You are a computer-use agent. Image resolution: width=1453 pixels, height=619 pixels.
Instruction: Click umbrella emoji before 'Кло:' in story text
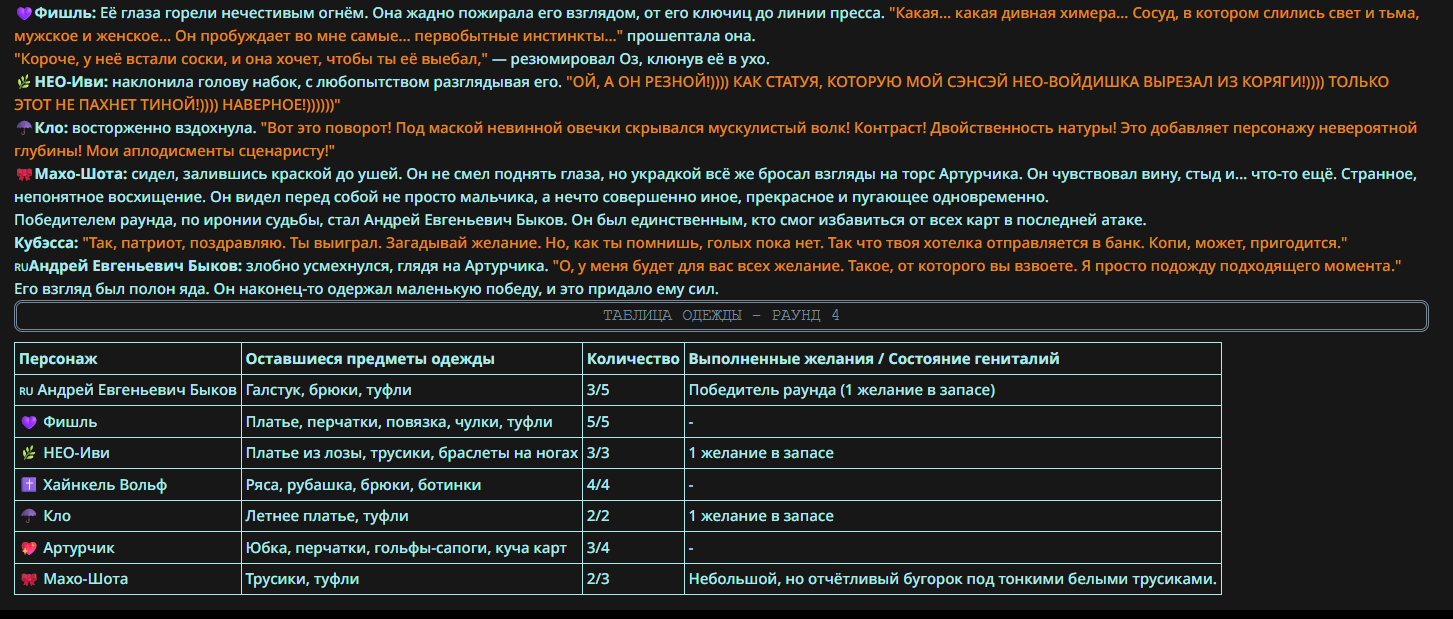coord(24,128)
